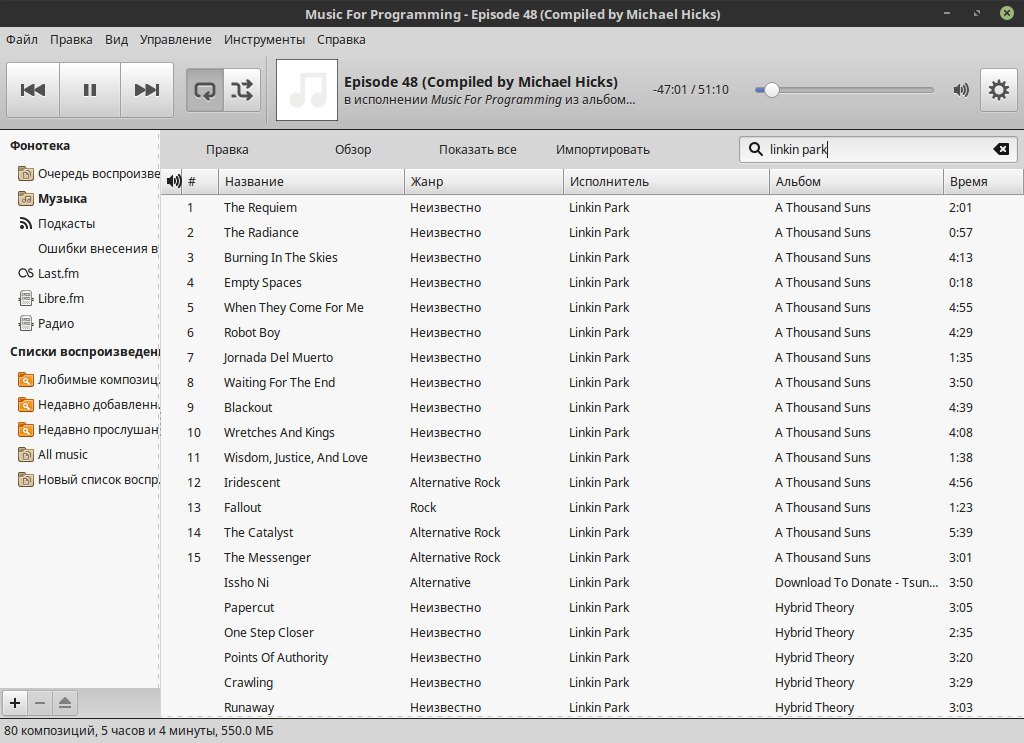This screenshot has width=1024, height=743.
Task: Open the Правка menu in the menu bar
Action: [71, 40]
